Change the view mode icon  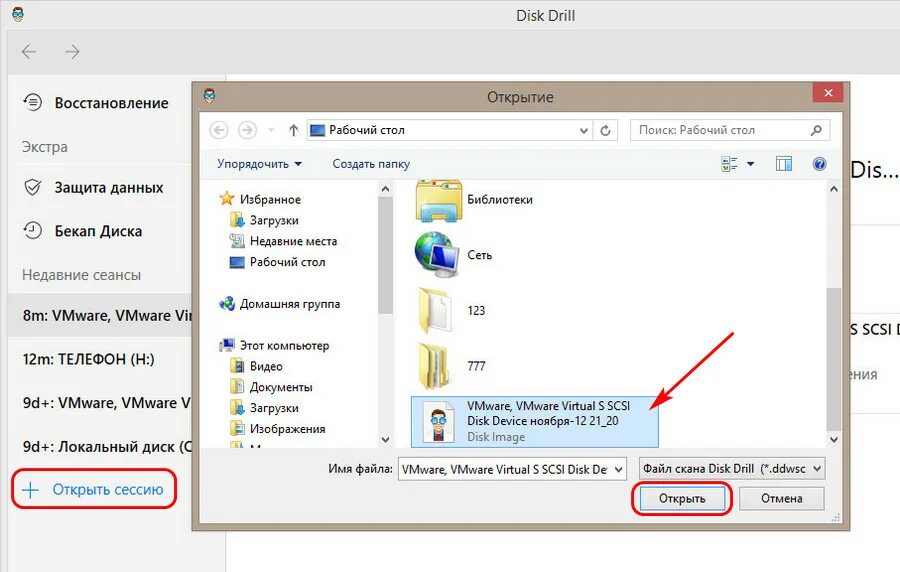[729, 164]
